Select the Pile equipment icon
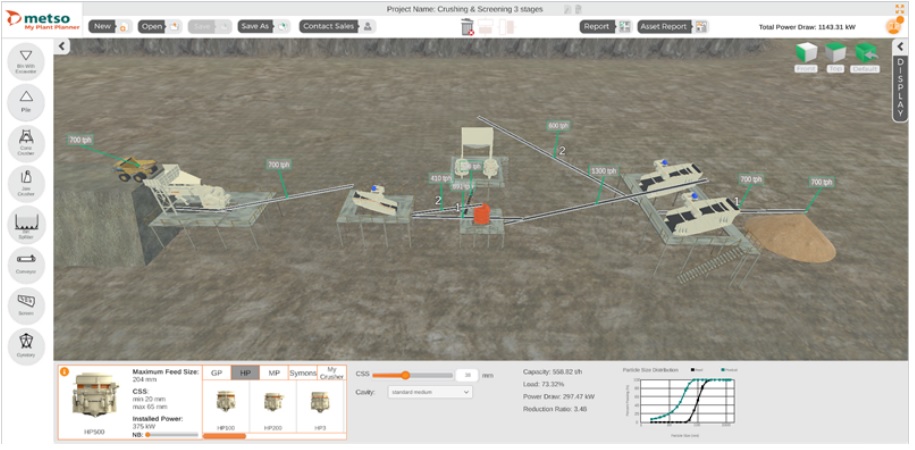Screen dimensions: 915x450 26,102
